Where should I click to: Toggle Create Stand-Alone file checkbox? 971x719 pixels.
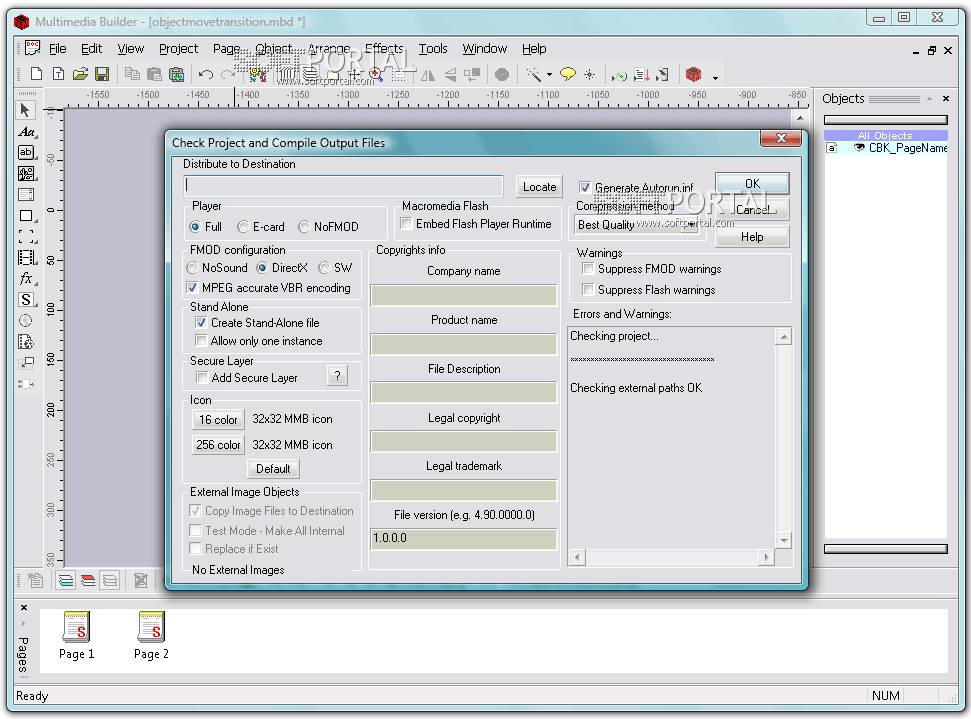coord(201,322)
